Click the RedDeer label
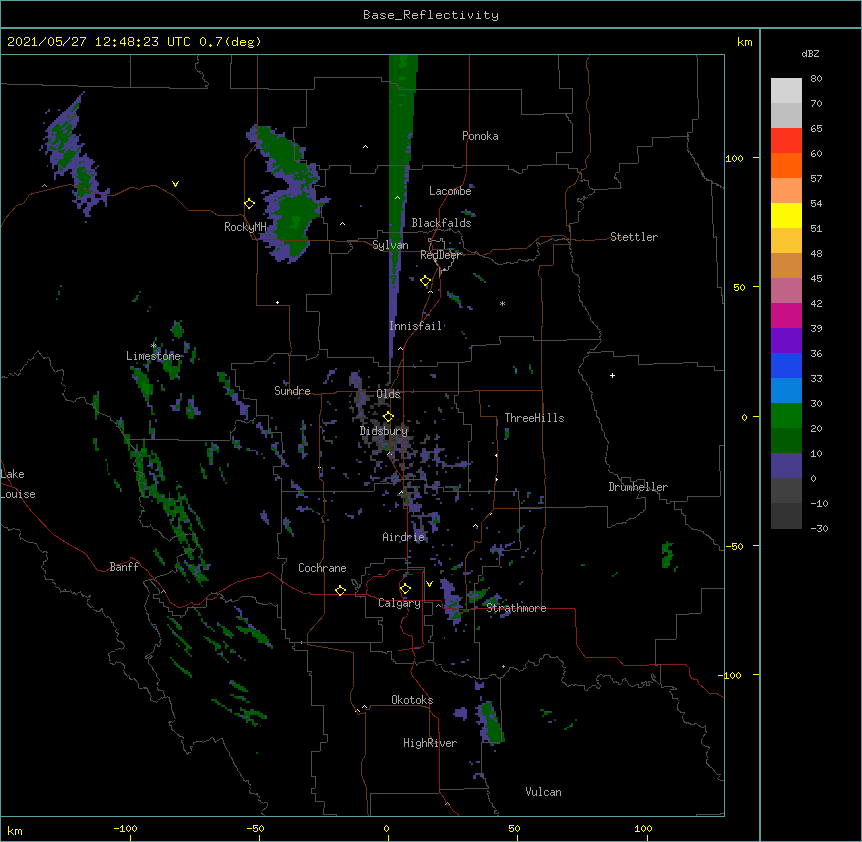Image resolution: width=862 pixels, height=842 pixels. pyautogui.click(x=440, y=255)
